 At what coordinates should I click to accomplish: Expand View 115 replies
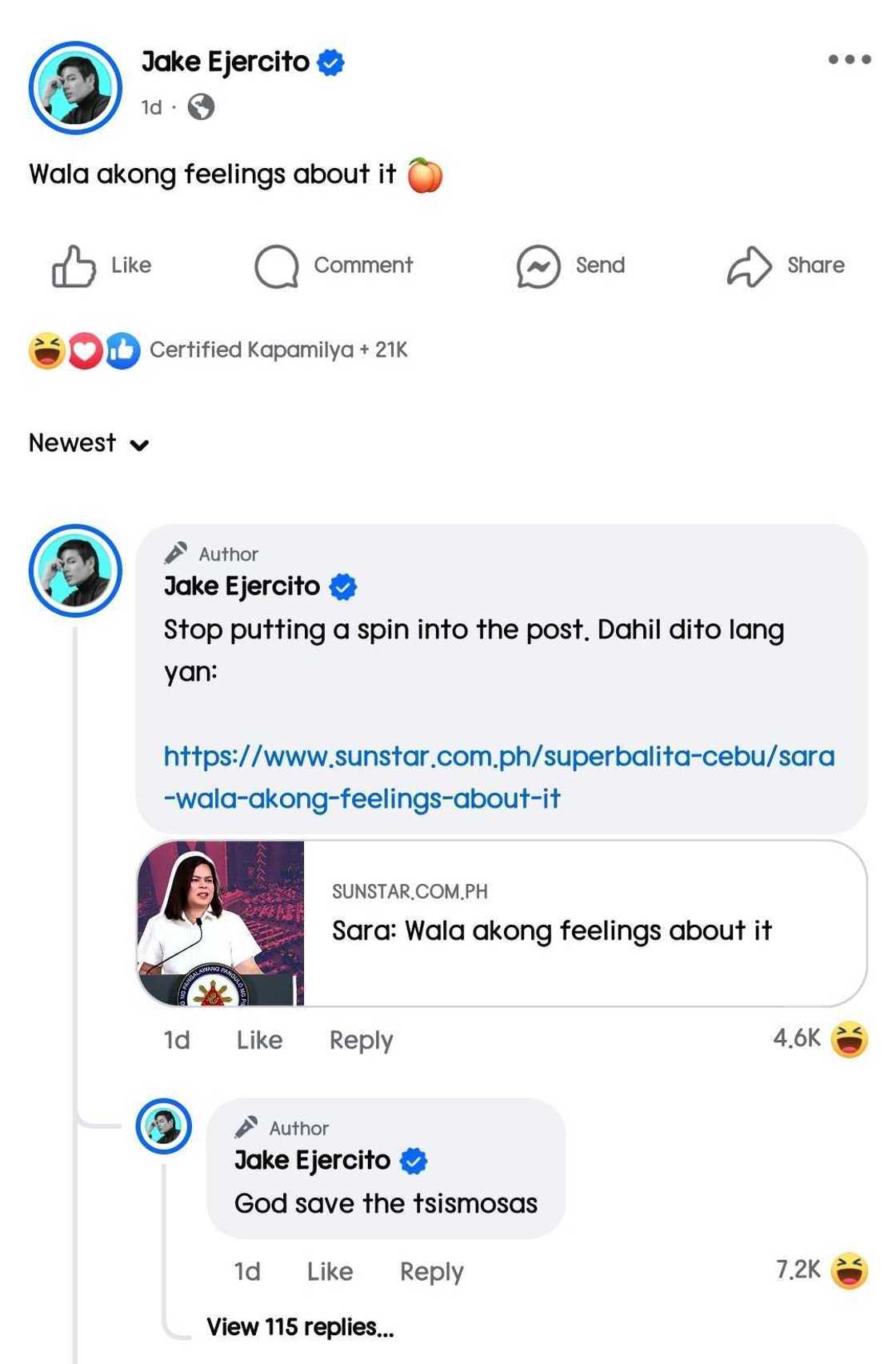[300, 1327]
